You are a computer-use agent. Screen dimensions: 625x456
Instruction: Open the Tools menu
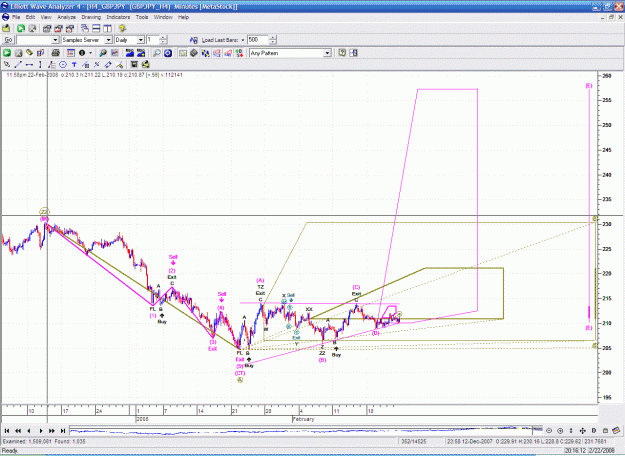tap(142, 17)
